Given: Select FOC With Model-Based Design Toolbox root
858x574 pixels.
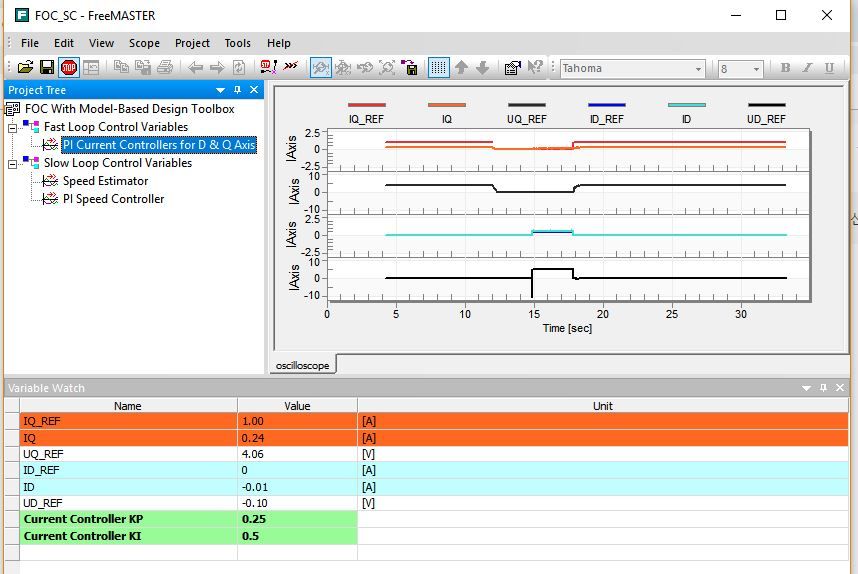Looking at the screenshot, I should (x=130, y=109).
